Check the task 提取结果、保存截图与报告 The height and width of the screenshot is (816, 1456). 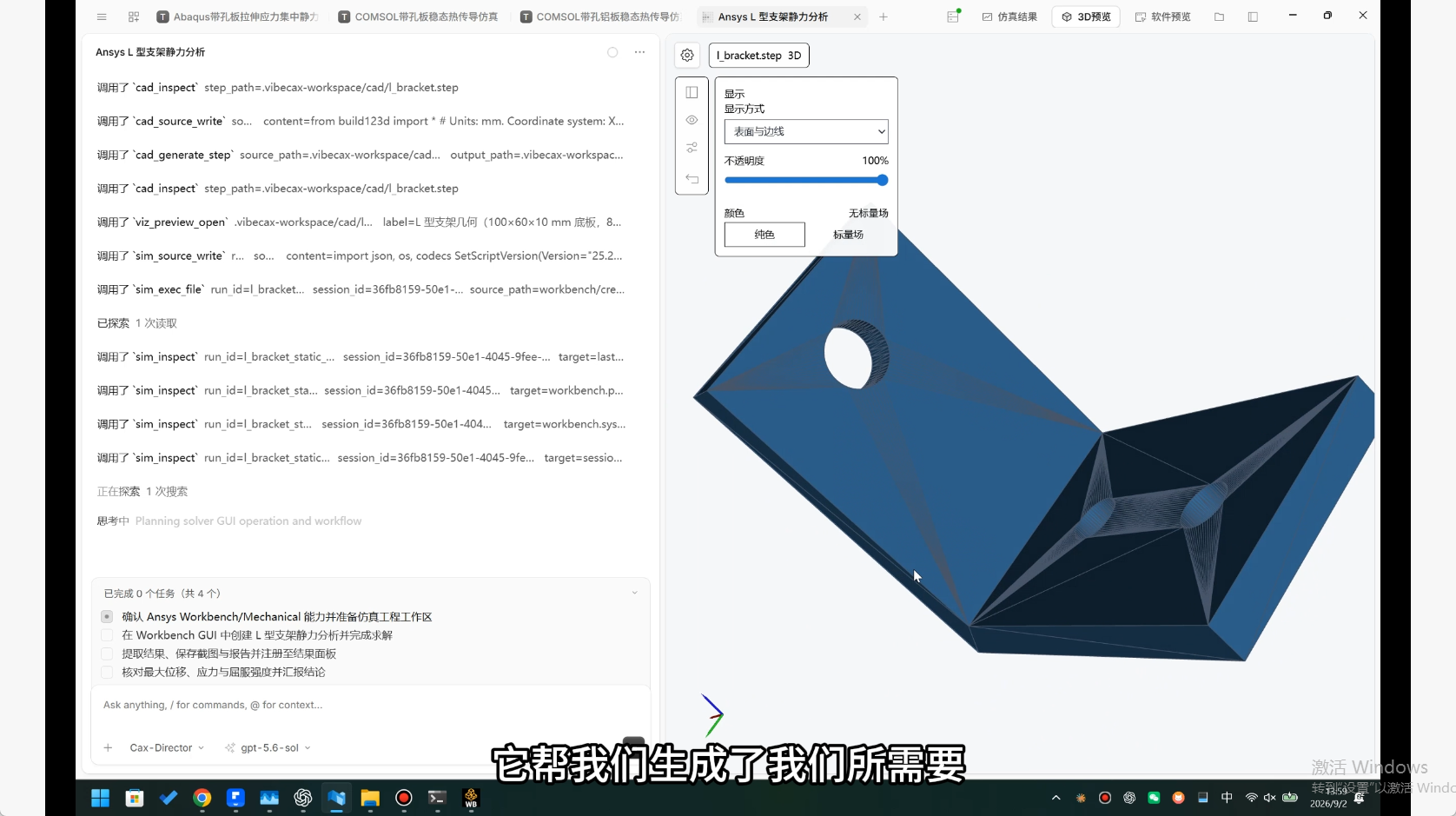[x=107, y=653]
